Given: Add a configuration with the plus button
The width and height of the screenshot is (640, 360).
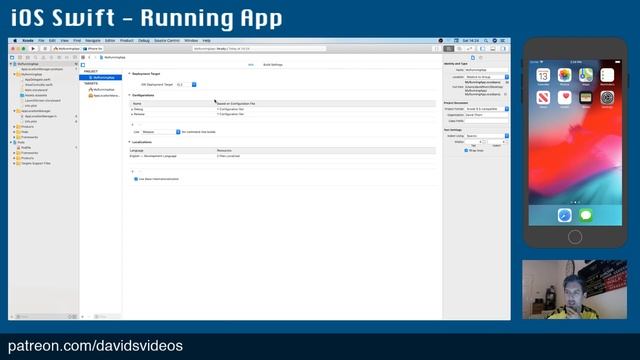Looking at the screenshot, I should [x=132, y=124].
